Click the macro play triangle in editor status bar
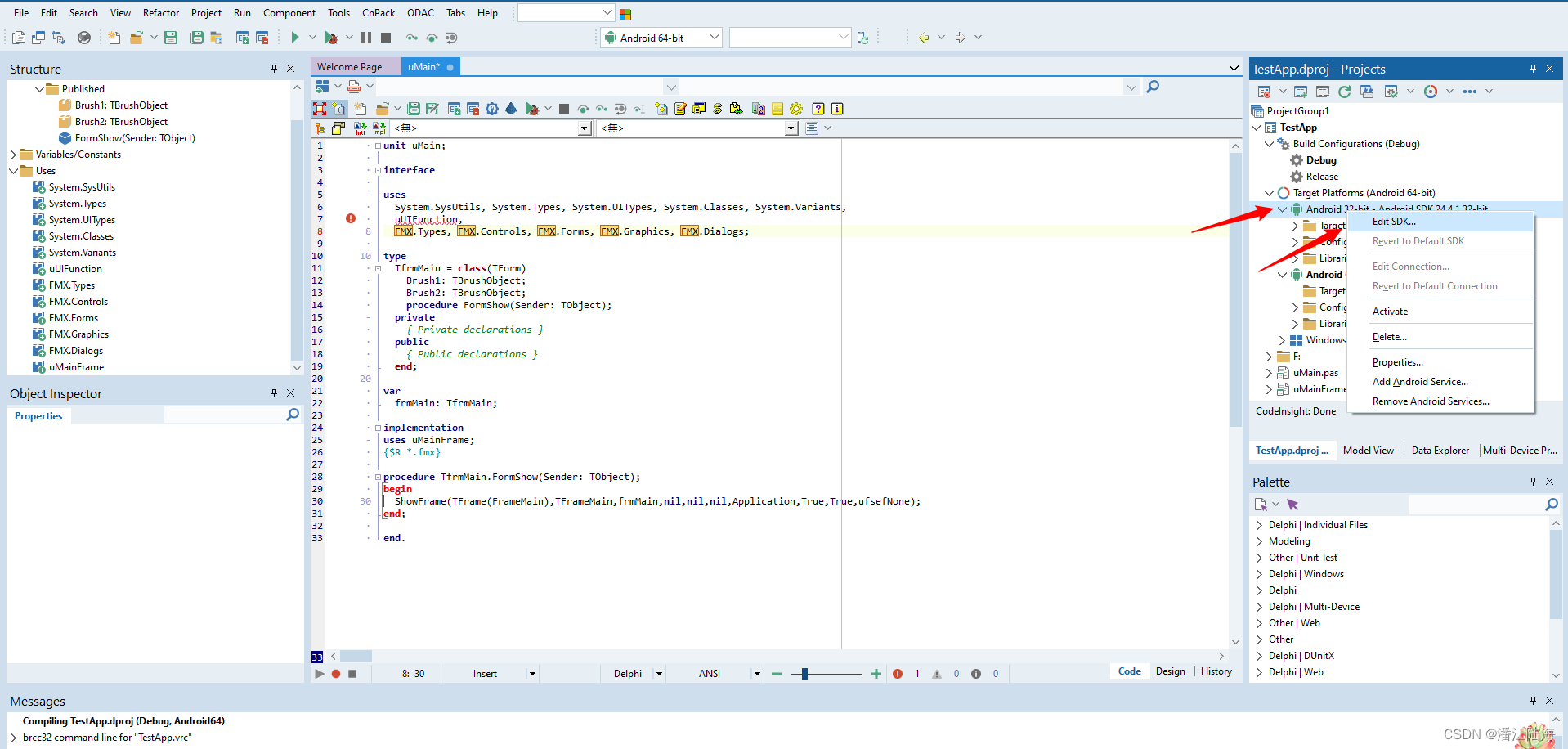 [x=320, y=674]
